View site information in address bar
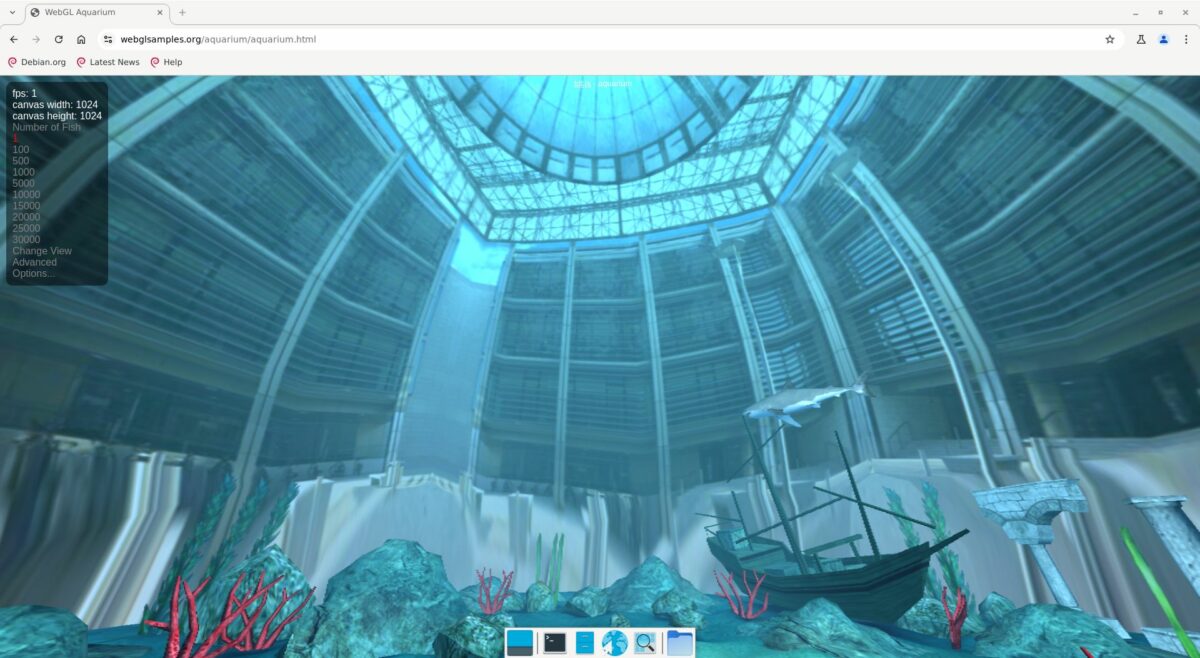Viewport: 1200px width, 658px height. pyautogui.click(x=108, y=39)
